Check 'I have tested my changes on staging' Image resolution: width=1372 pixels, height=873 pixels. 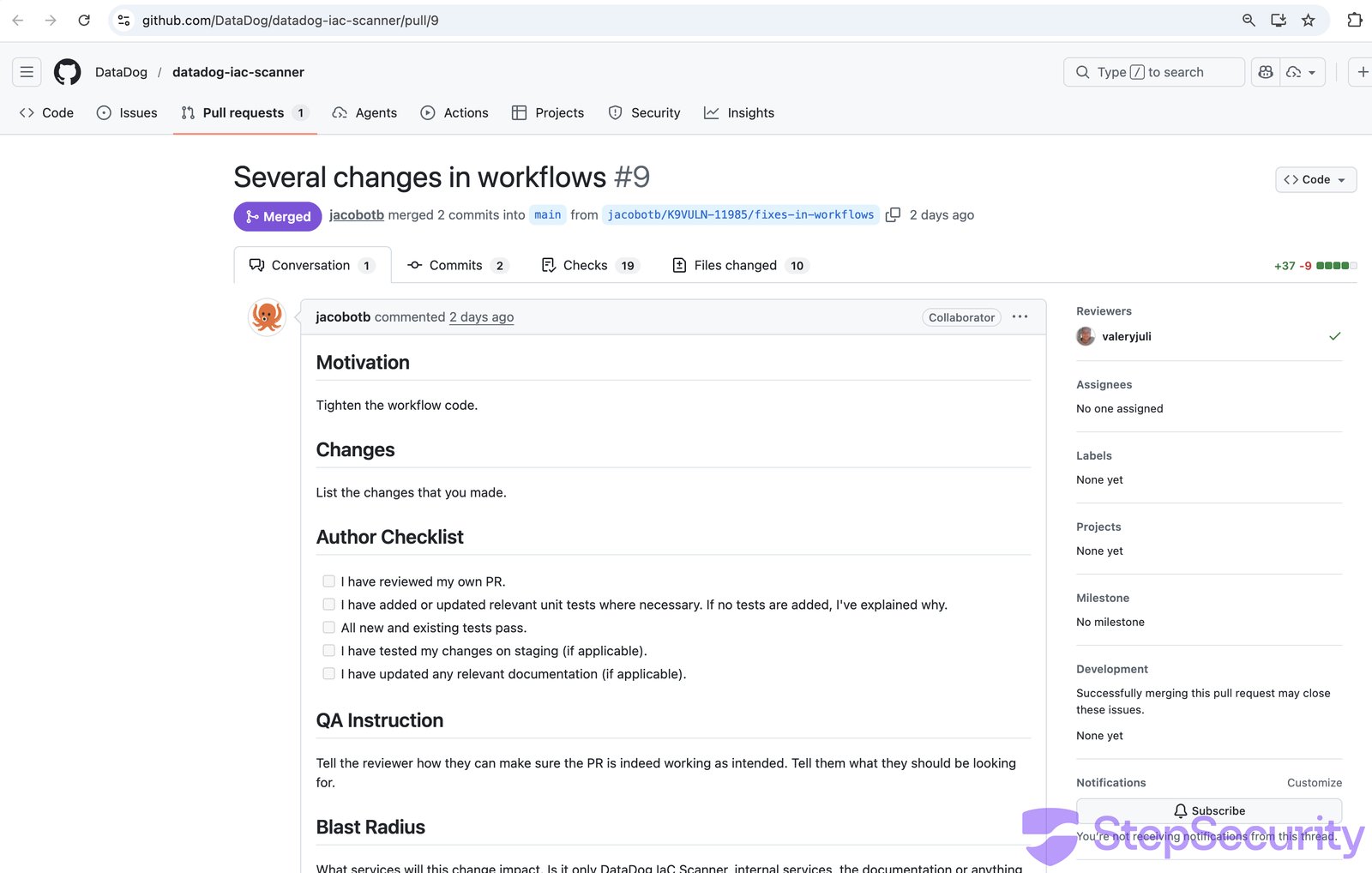pyautogui.click(x=328, y=651)
